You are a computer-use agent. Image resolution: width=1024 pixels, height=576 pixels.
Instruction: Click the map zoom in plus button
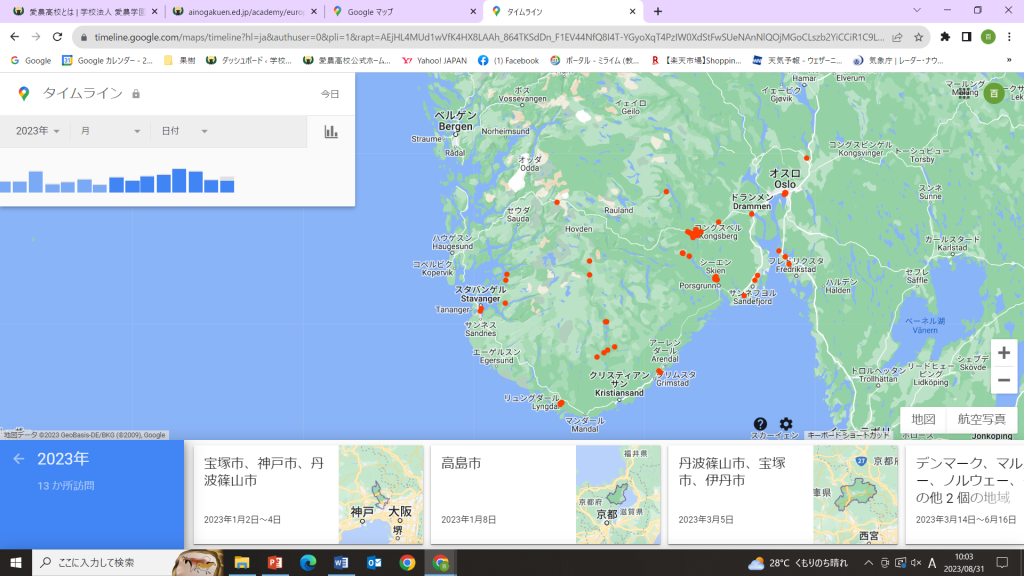1004,353
